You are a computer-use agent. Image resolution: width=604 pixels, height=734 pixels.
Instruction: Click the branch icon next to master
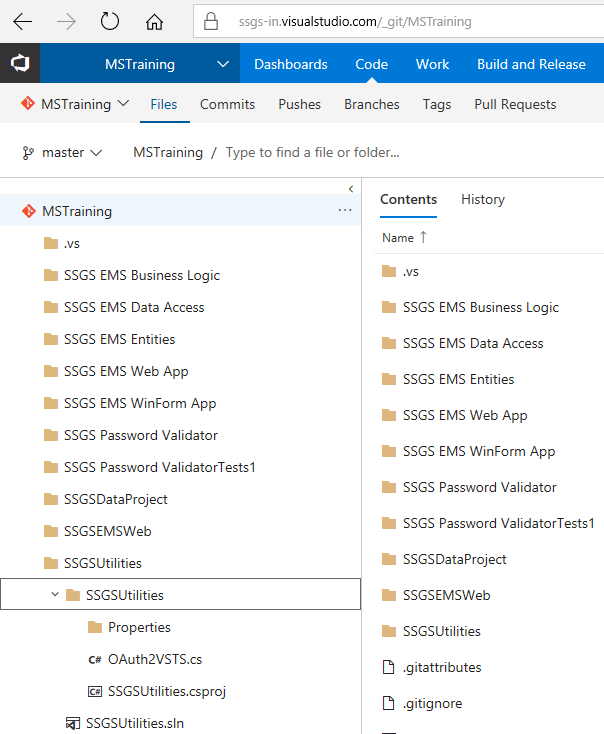click(28, 153)
